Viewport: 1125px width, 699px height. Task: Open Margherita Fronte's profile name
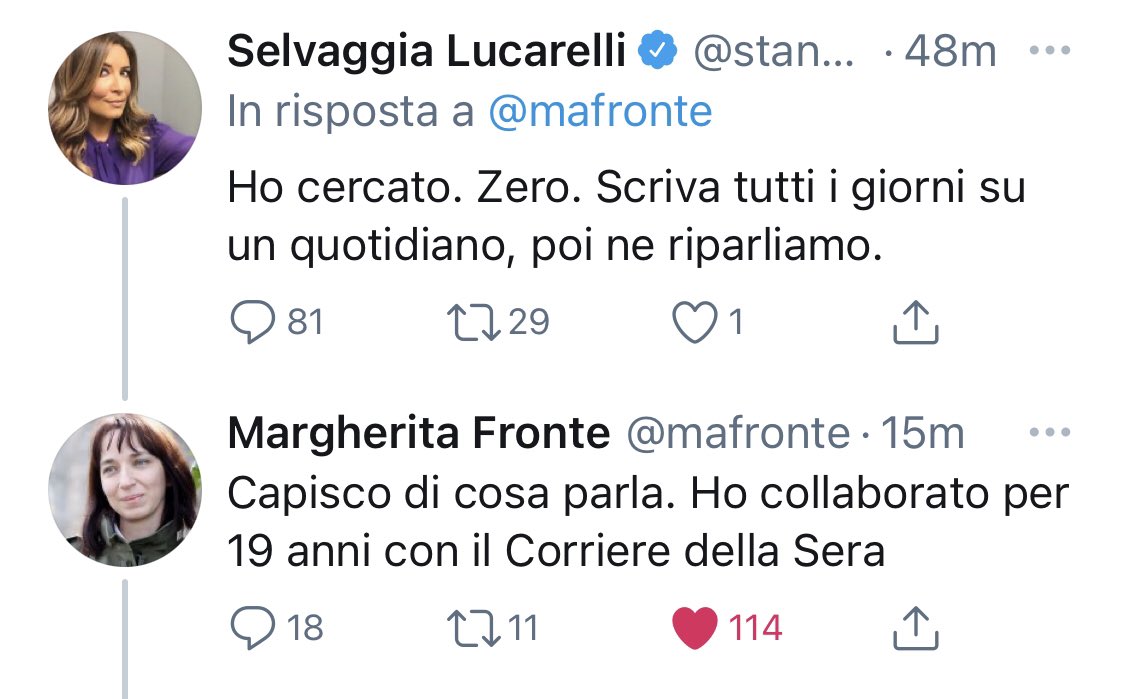pos(418,434)
